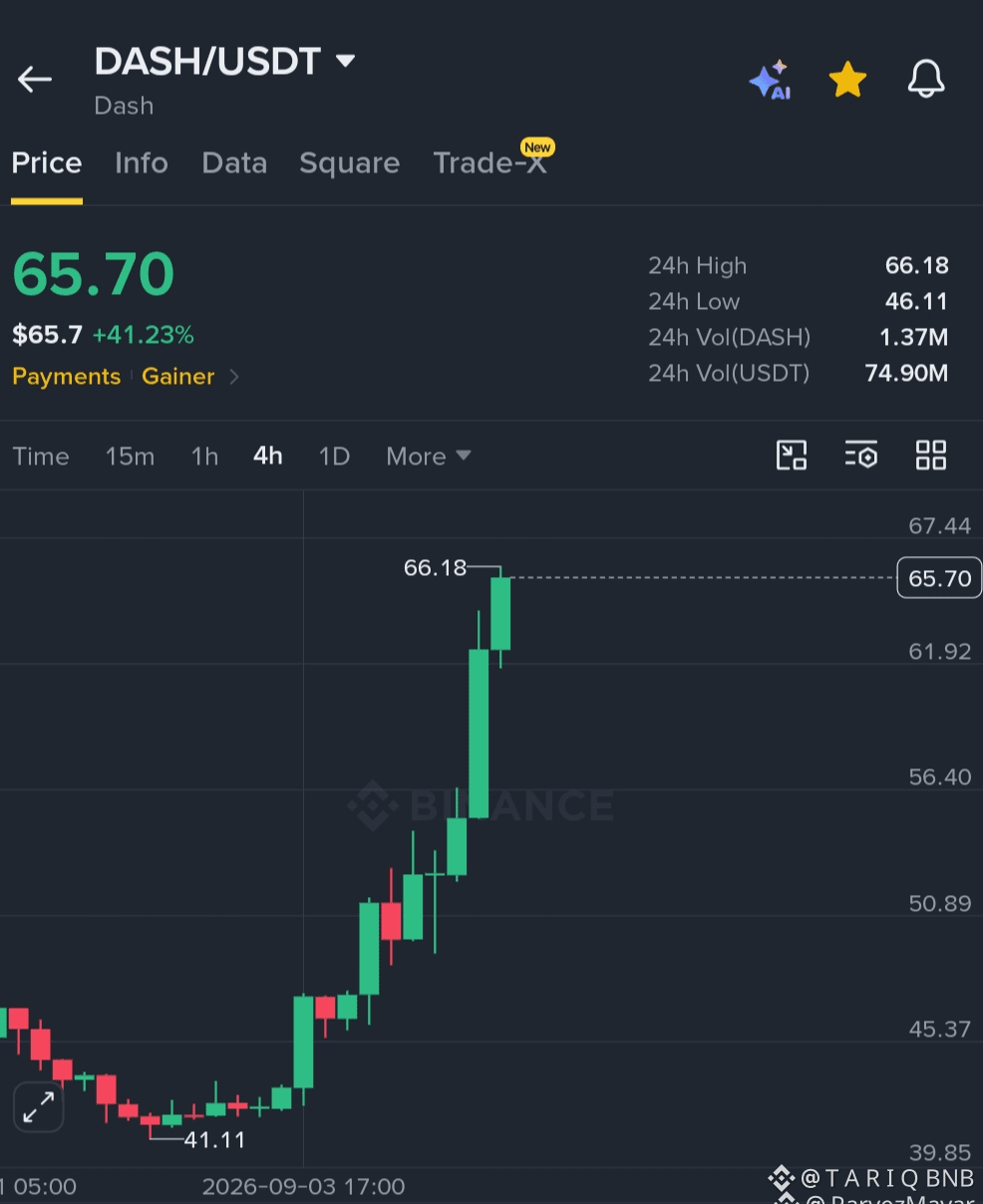Go back using the arrow icon
Image resolution: width=983 pixels, height=1204 pixels.
point(35,79)
